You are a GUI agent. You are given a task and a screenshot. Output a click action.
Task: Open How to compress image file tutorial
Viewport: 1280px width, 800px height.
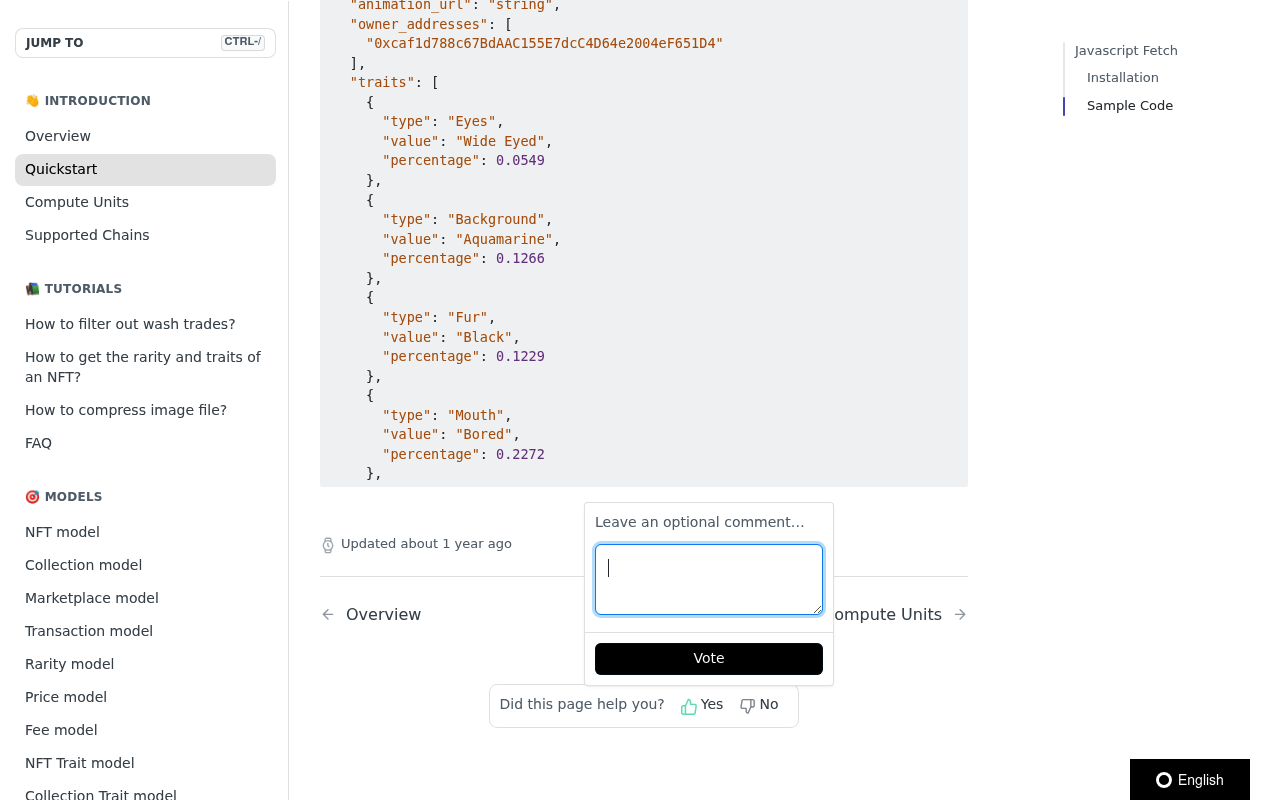pyautogui.click(x=145, y=410)
